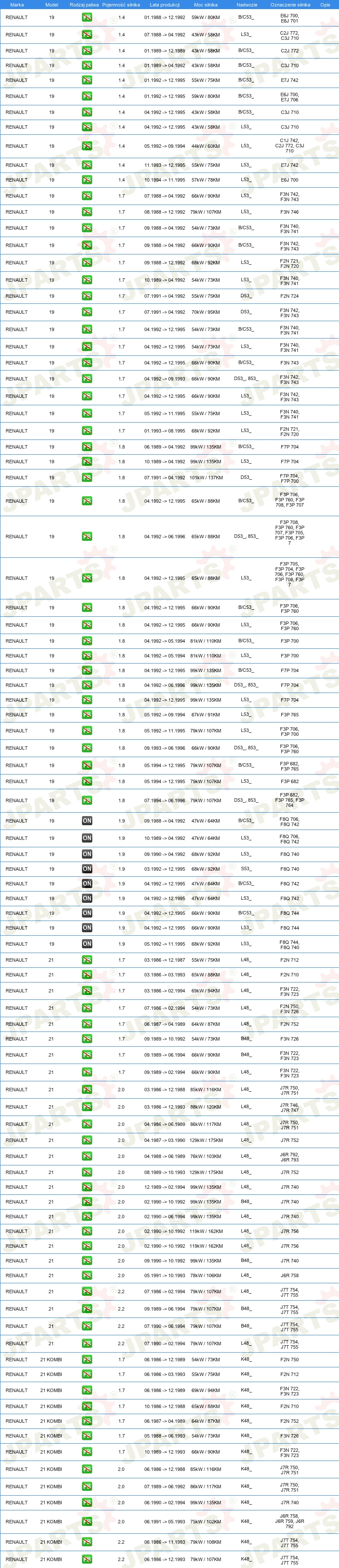Click the petrol icon in the 11.1993 -> 12.1995 row

(87, 165)
